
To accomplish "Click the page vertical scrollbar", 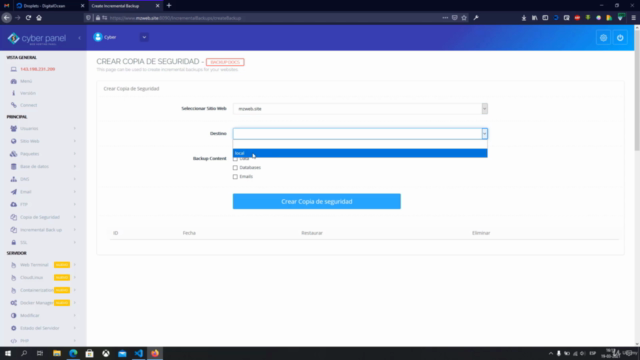I will coord(637,90).
